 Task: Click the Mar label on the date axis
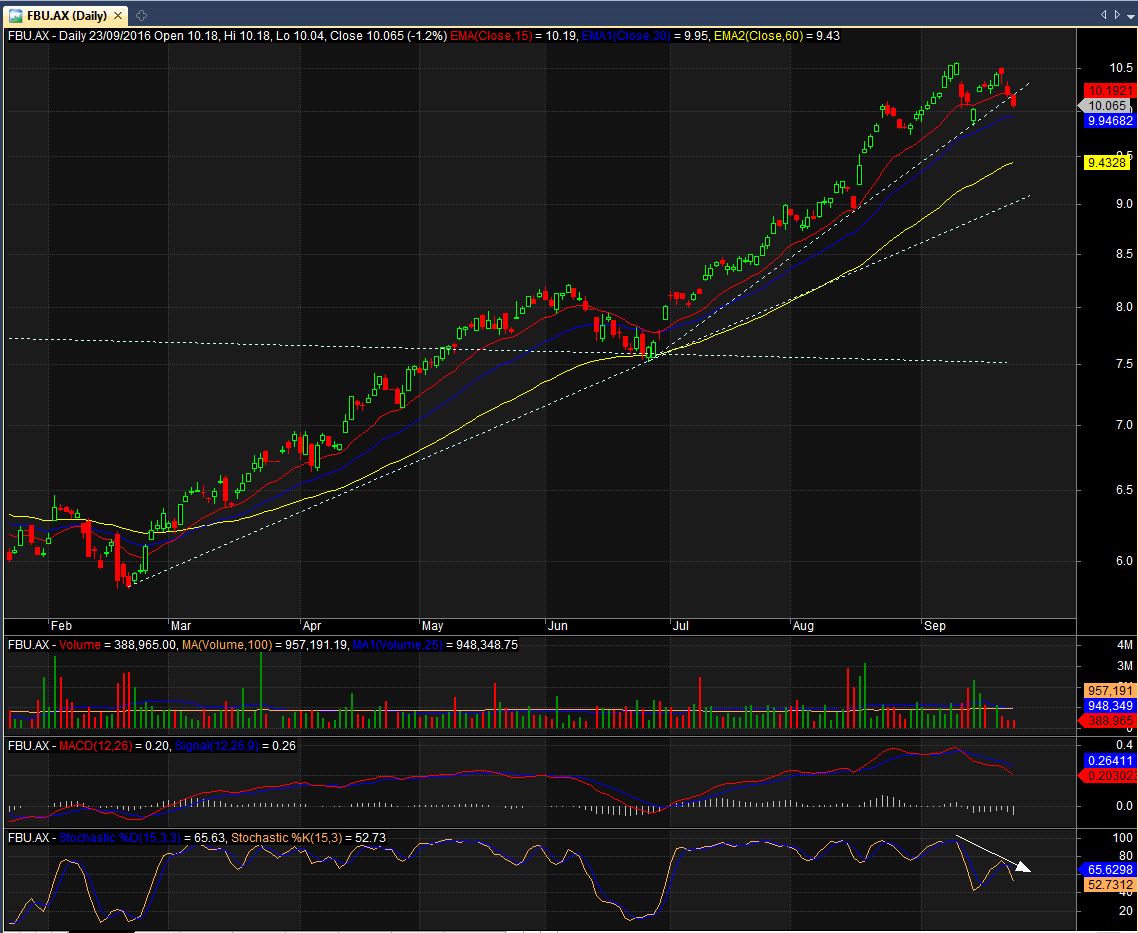(x=180, y=626)
